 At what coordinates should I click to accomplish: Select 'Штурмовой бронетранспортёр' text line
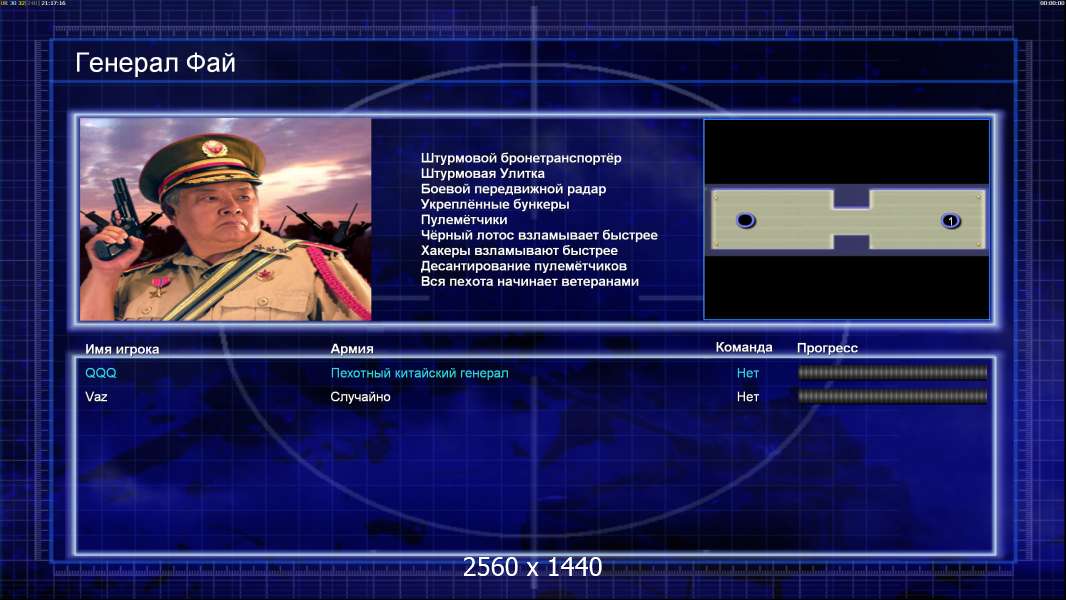point(521,158)
